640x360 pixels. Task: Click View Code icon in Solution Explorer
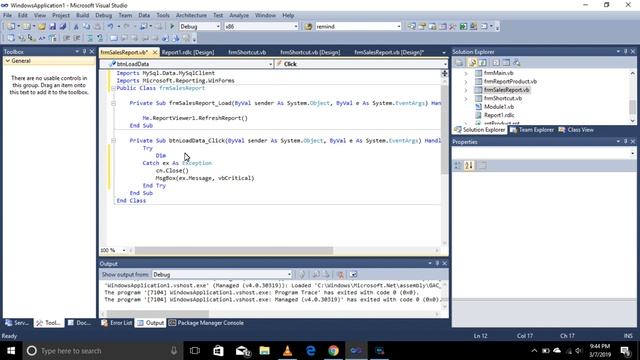(496, 63)
